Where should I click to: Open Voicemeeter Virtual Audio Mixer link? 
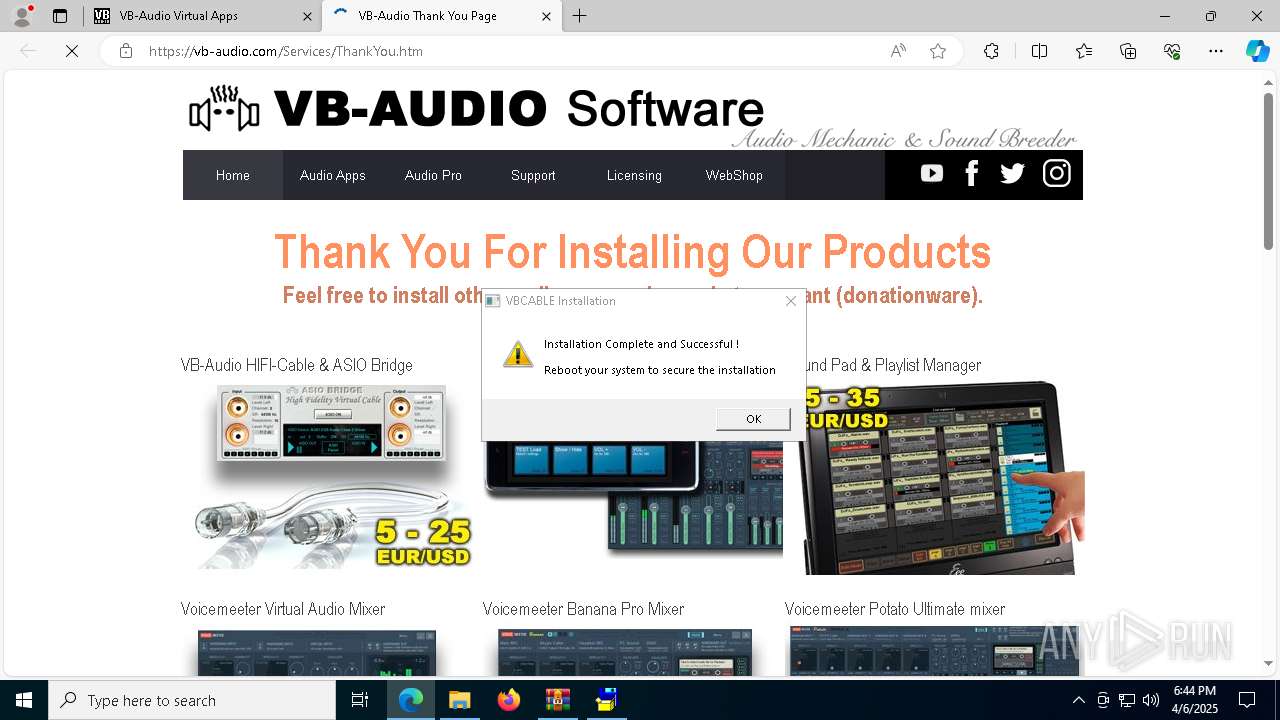[283, 609]
